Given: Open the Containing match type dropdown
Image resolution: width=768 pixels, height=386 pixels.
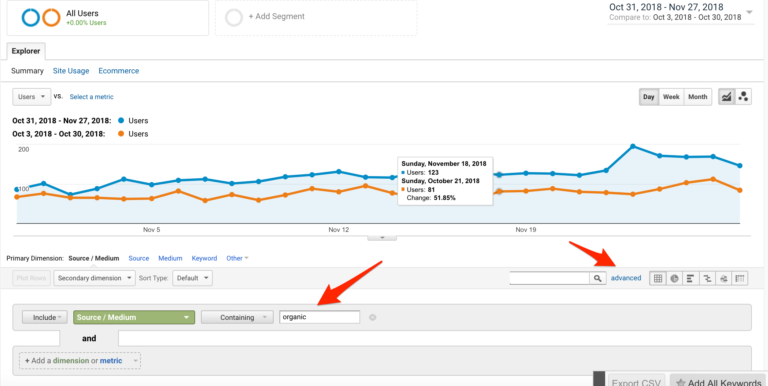Looking at the screenshot, I should tap(237, 317).
